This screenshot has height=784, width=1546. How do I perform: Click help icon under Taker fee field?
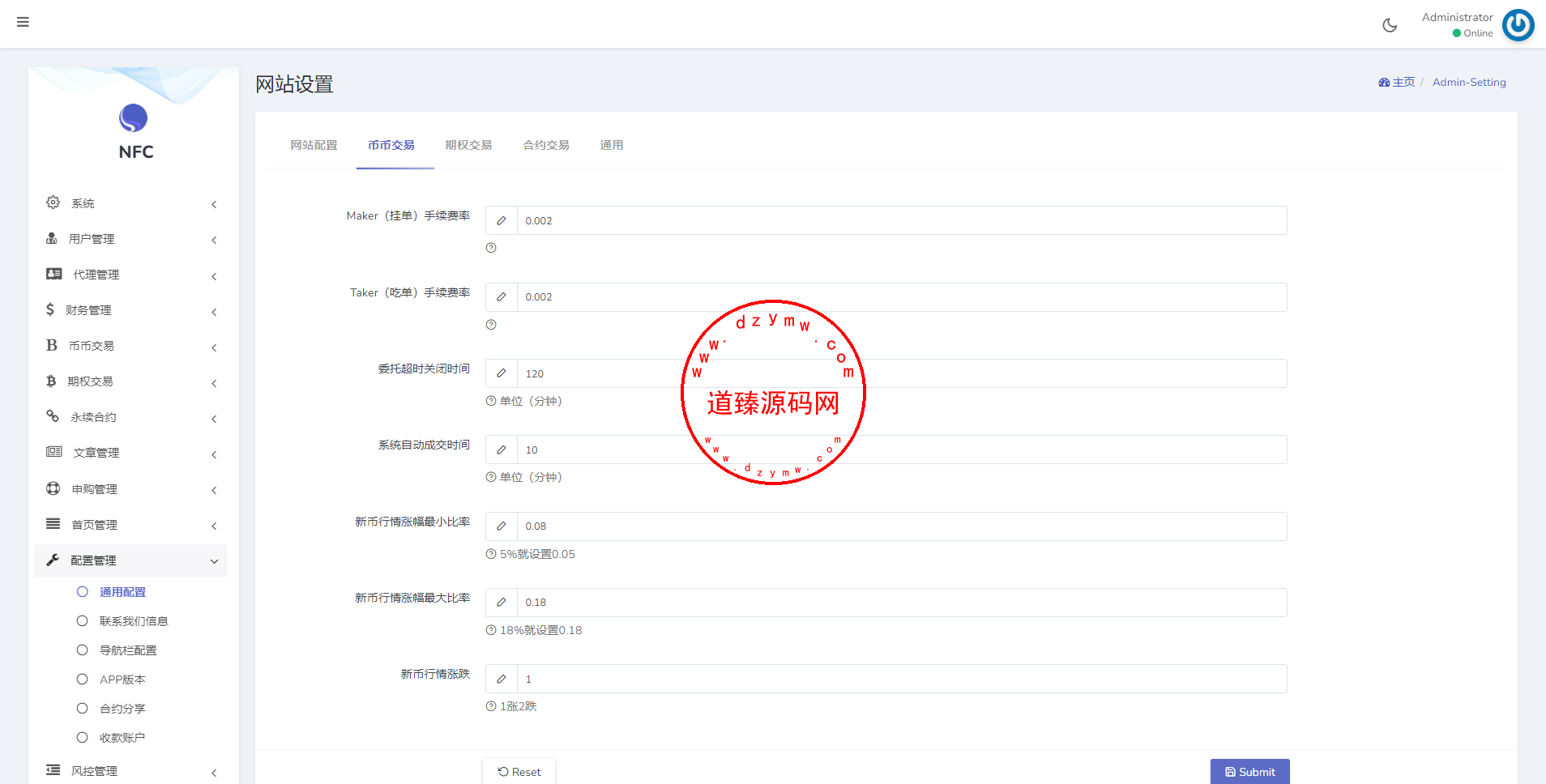(x=491, y=325)
